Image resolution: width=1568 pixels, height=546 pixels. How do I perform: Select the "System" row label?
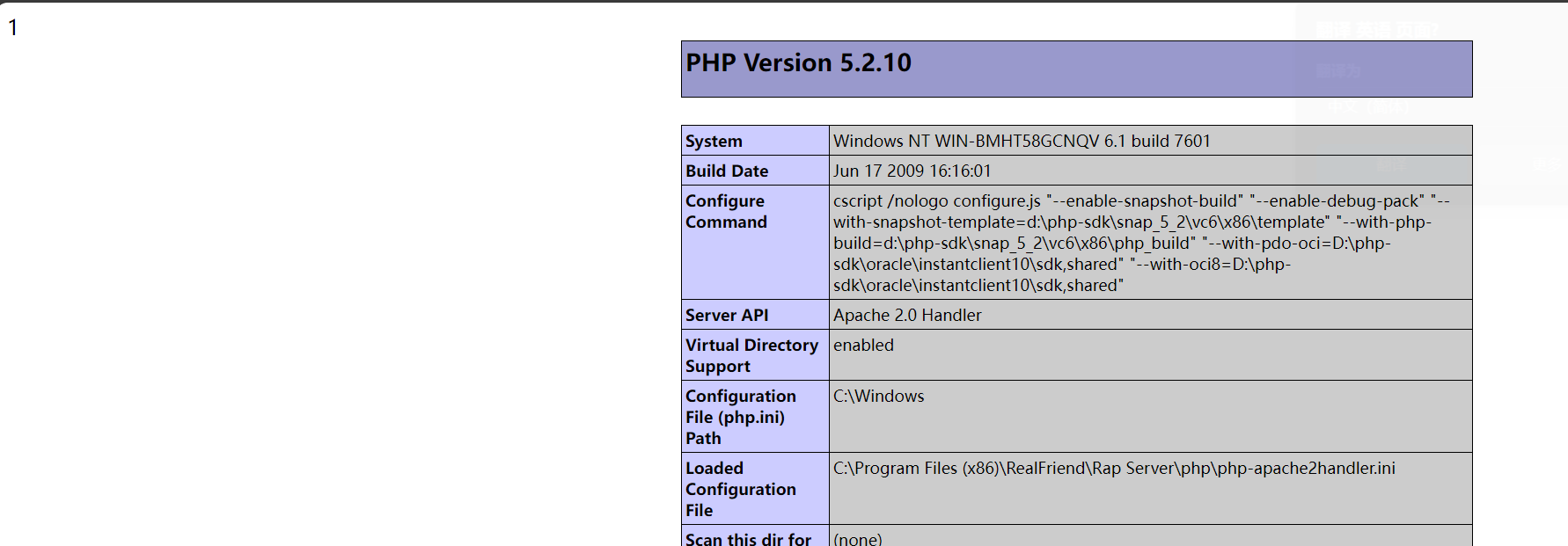(x=714, y=142)
